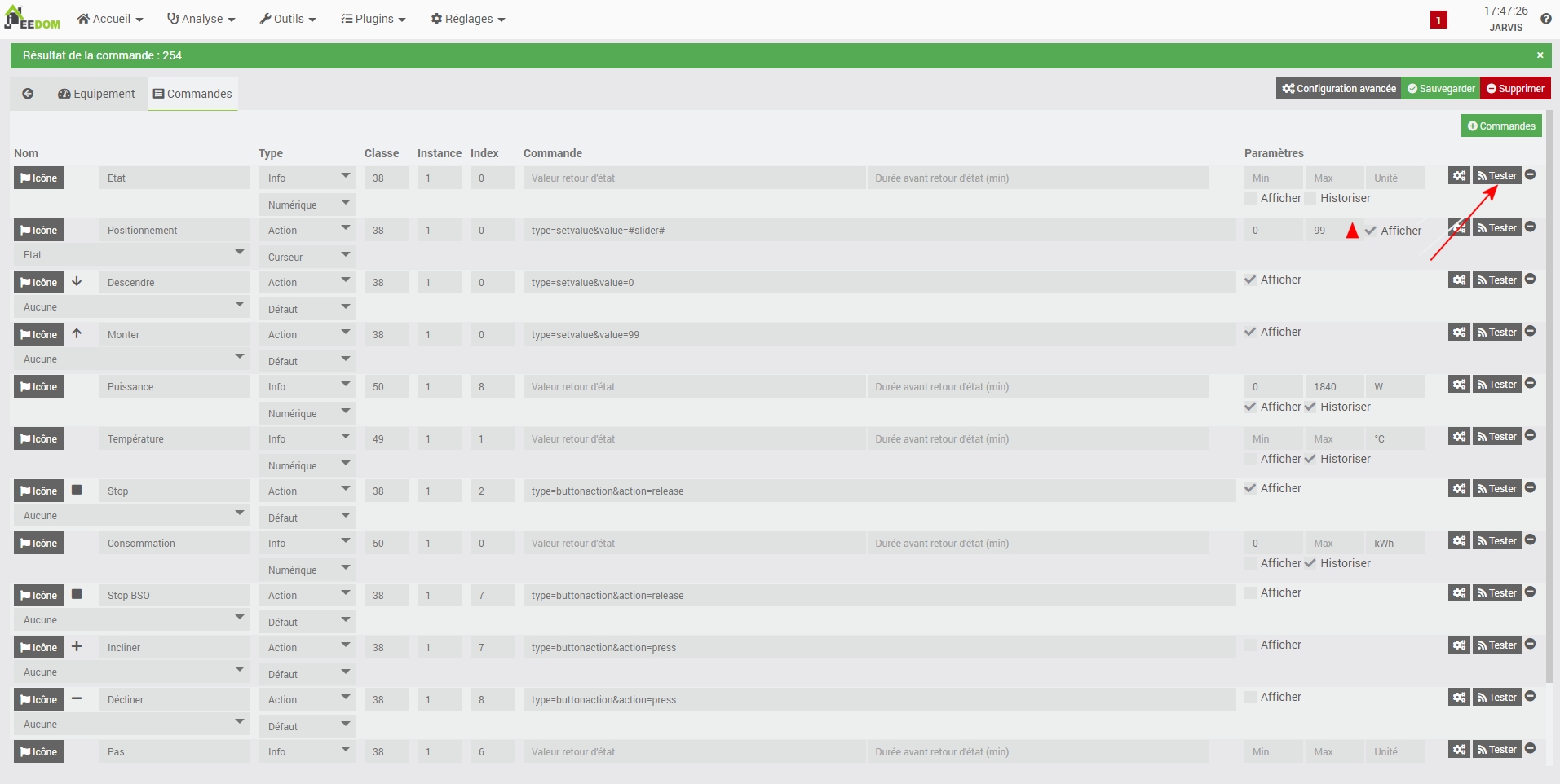
Task: Uncheck Afficher for the Stop command
Action: (1250, 488)
